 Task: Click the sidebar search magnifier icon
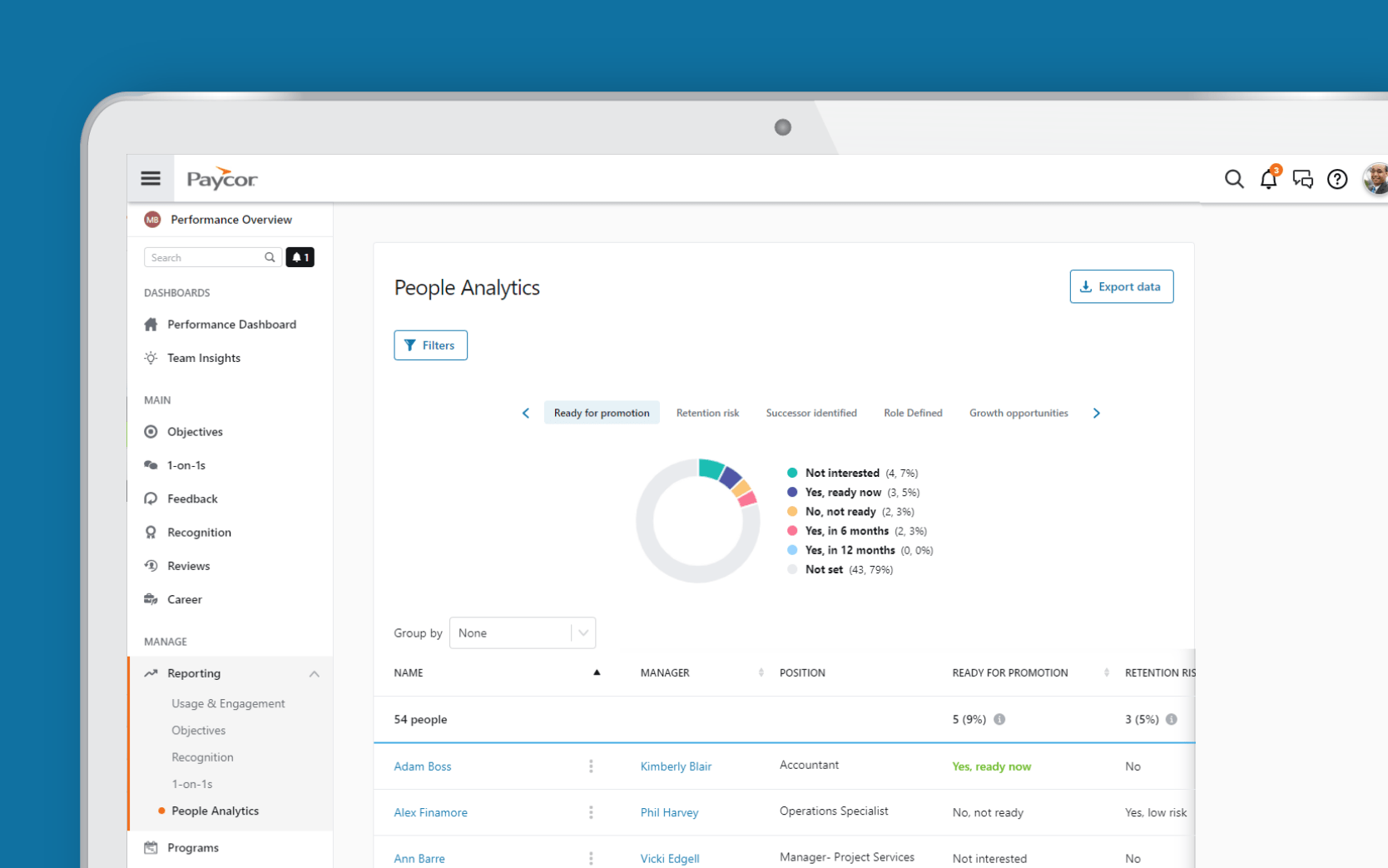point(270,257)
